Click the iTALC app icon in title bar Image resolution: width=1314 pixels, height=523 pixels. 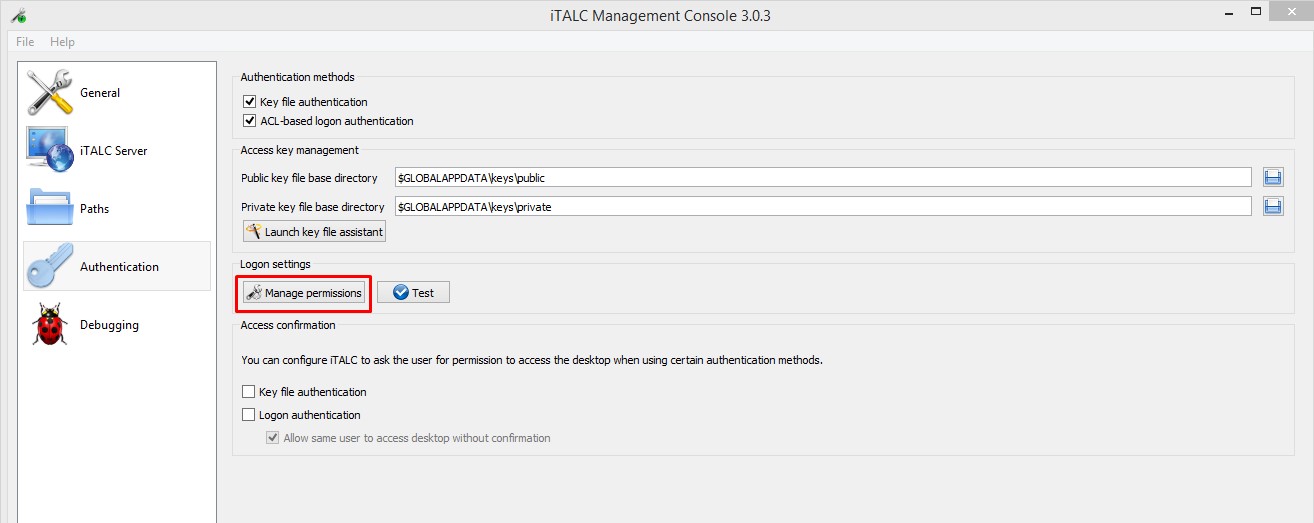(x=18, y=15)
